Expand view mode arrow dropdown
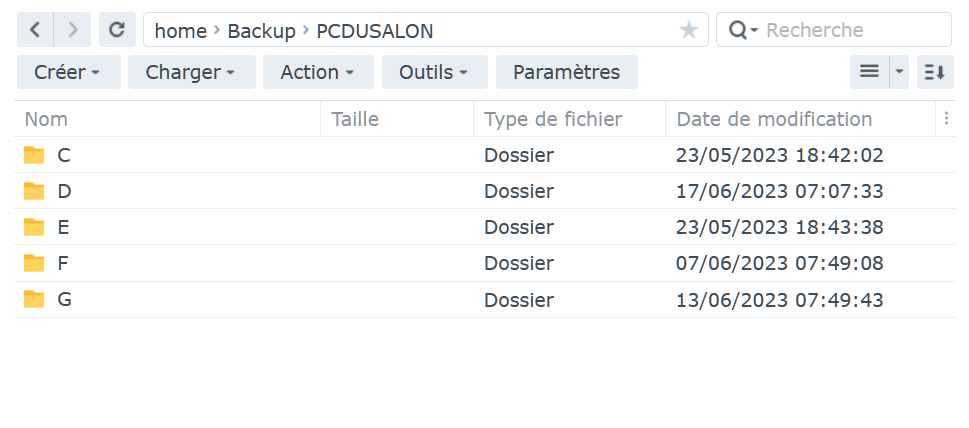This screenshot has height=428, width=969. pyautogui.click(x=899, y=72)
